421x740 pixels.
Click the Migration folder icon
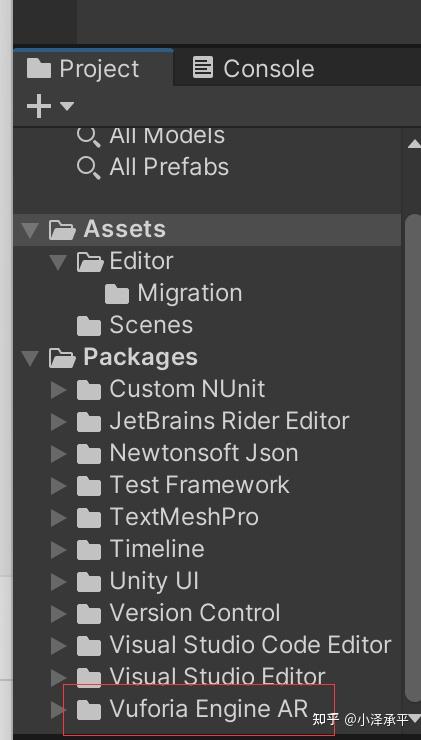click(117, 294)
